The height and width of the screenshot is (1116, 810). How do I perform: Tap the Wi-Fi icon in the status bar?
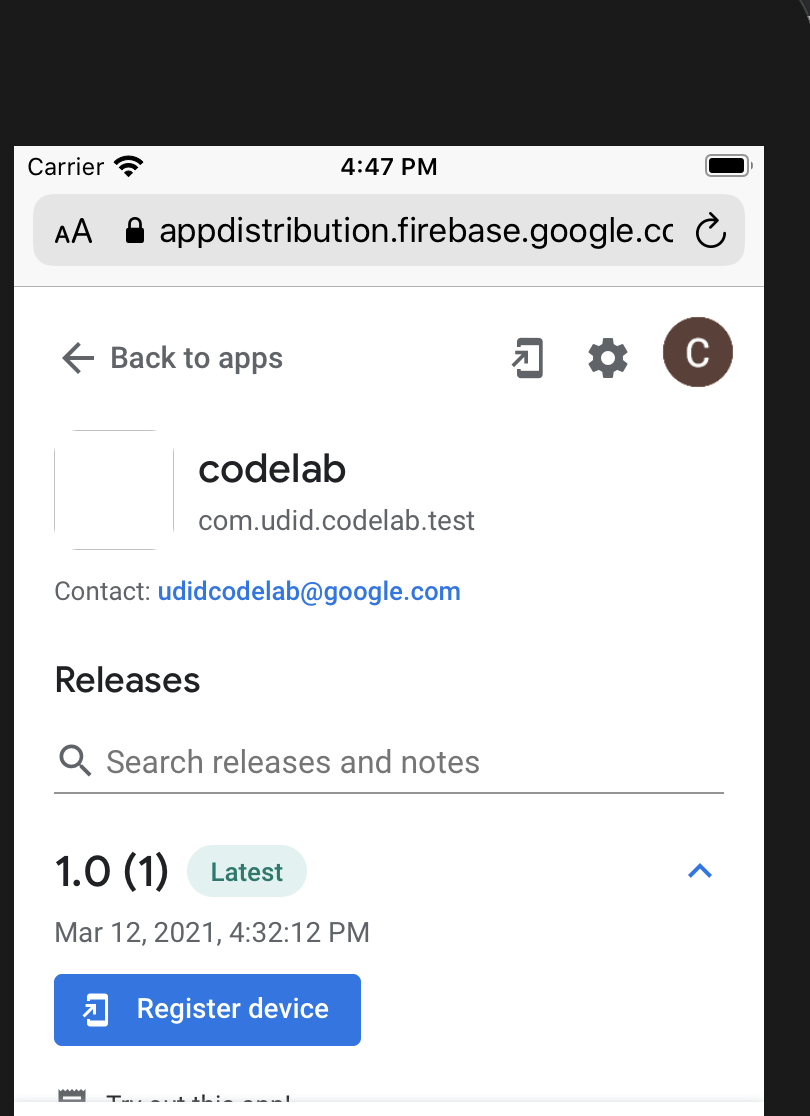(129, 166)
